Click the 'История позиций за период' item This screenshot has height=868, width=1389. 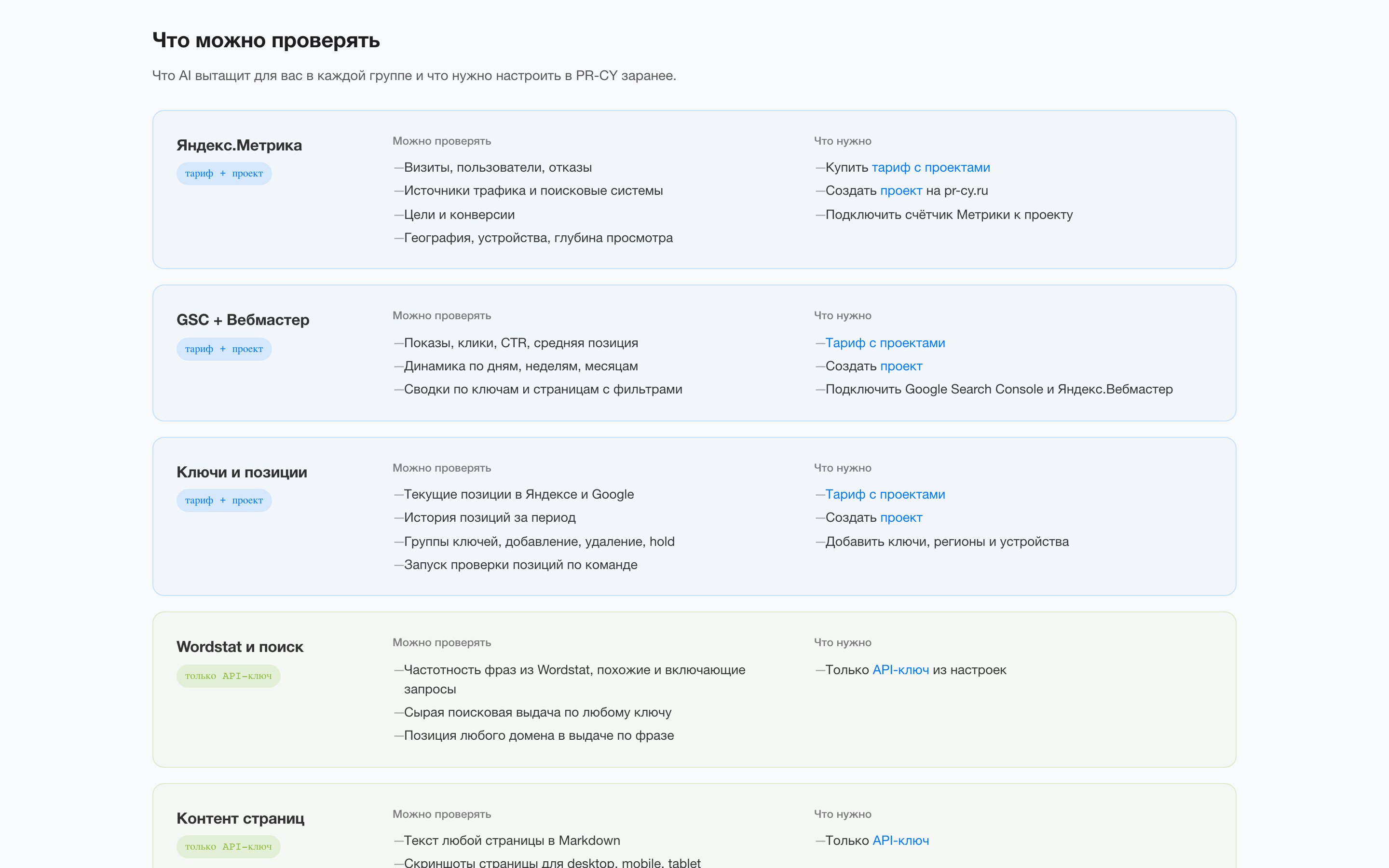point(490,518)
